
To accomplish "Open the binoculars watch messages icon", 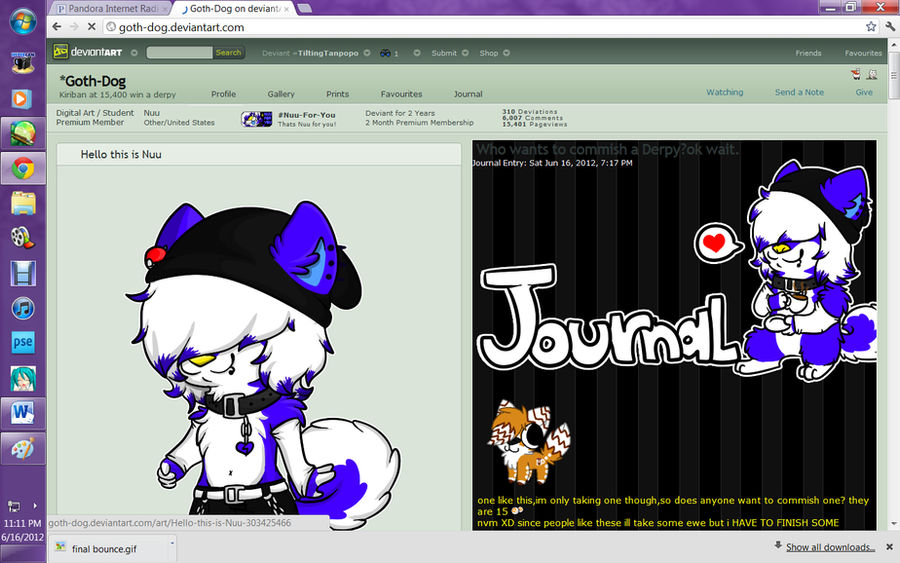I will point(385,53).
